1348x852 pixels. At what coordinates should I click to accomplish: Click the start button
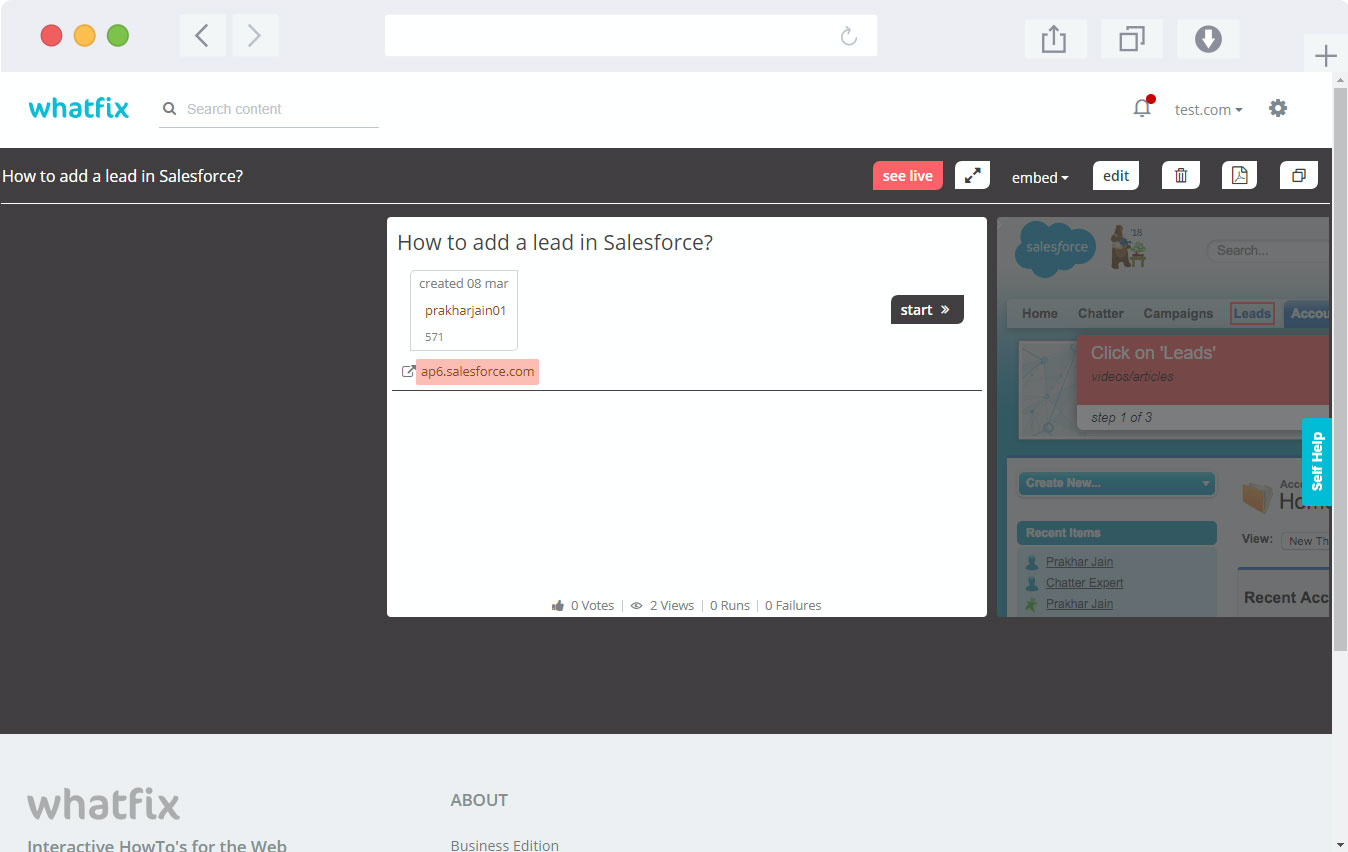[927, 310]
